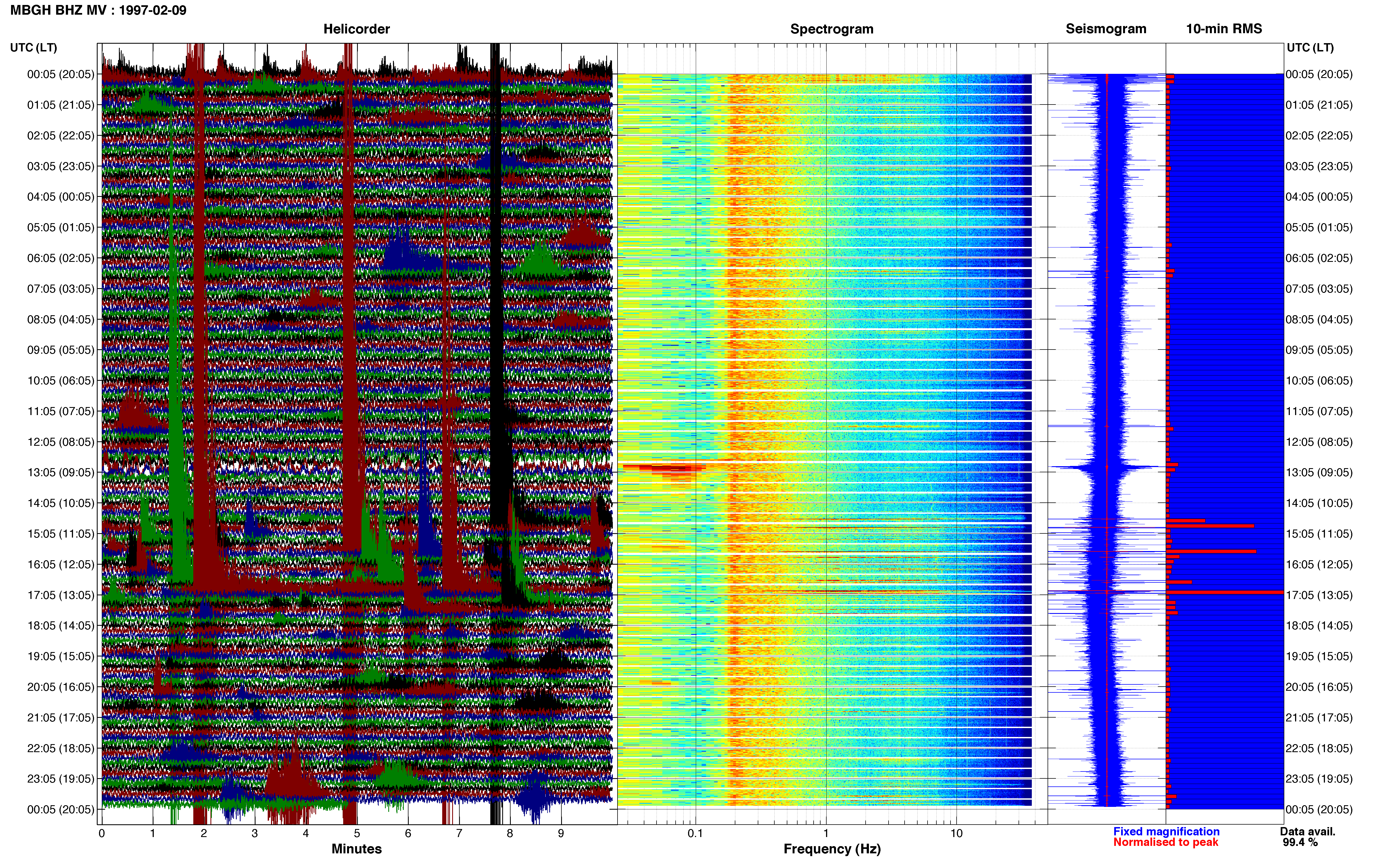Viewport: 1388px width, 868px height.
Task: Click the helicorder minute tick '0'
Action: pos(101,833)
